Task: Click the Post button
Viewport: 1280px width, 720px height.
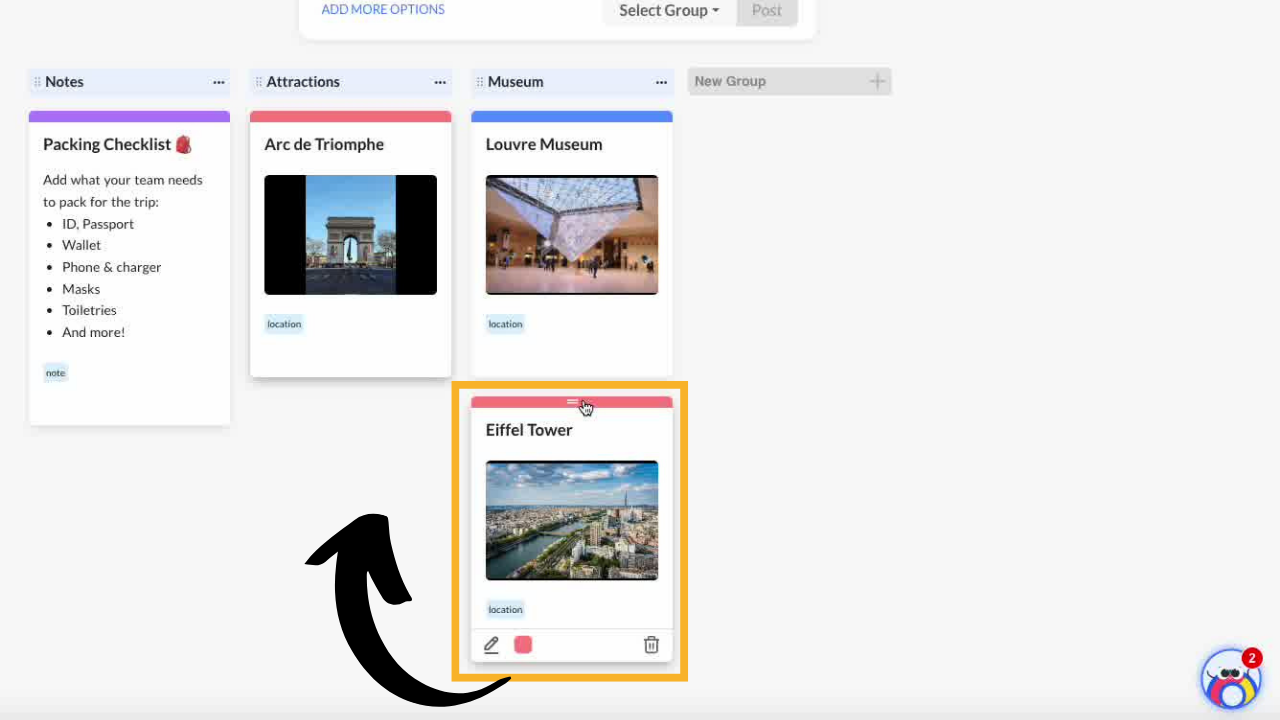Action: pyautogui.click(x=767, y=11)
